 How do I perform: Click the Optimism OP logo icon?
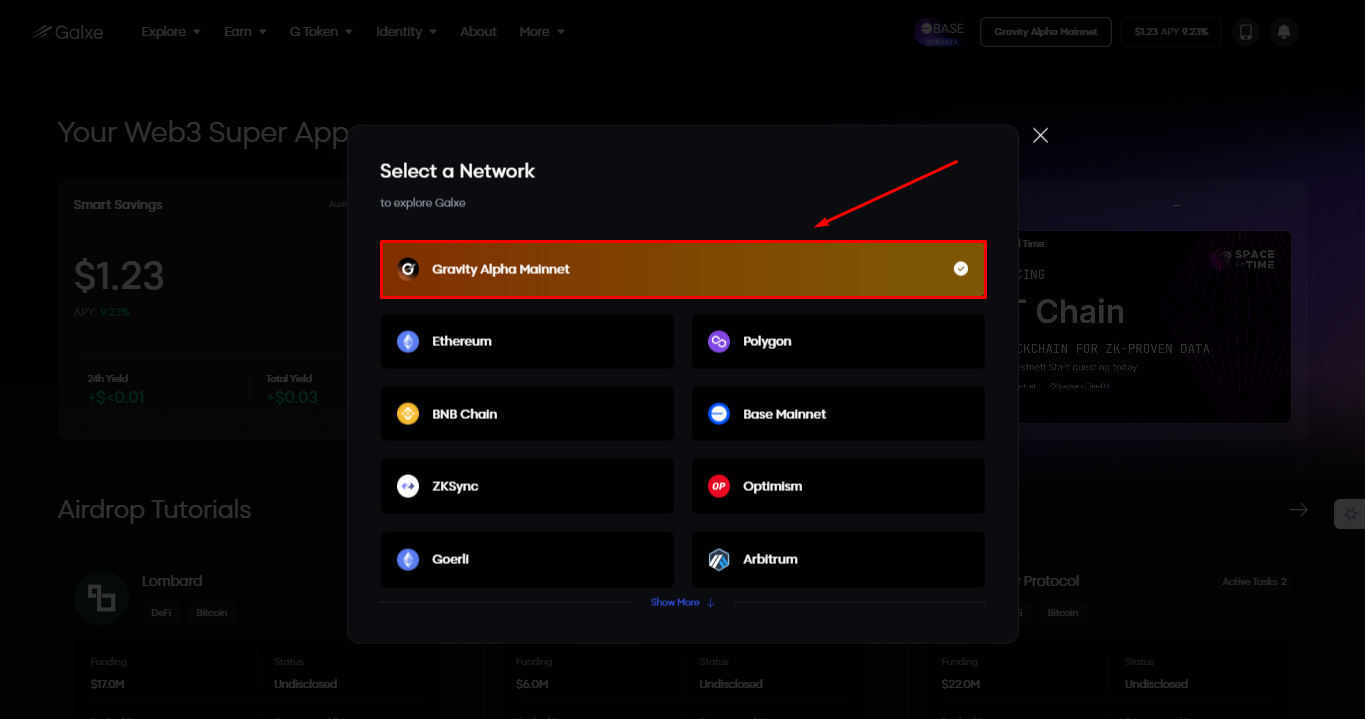[x=719, y=487]
